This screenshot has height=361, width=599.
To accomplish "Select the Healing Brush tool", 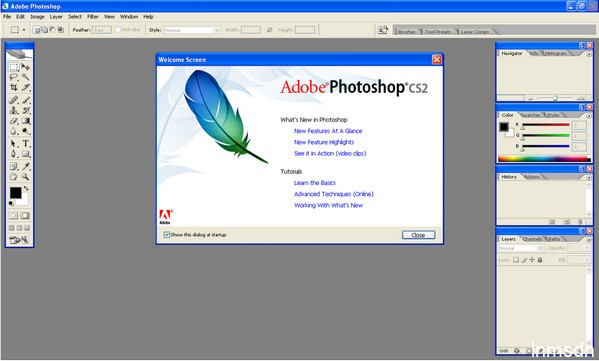I will pos(14,100).
